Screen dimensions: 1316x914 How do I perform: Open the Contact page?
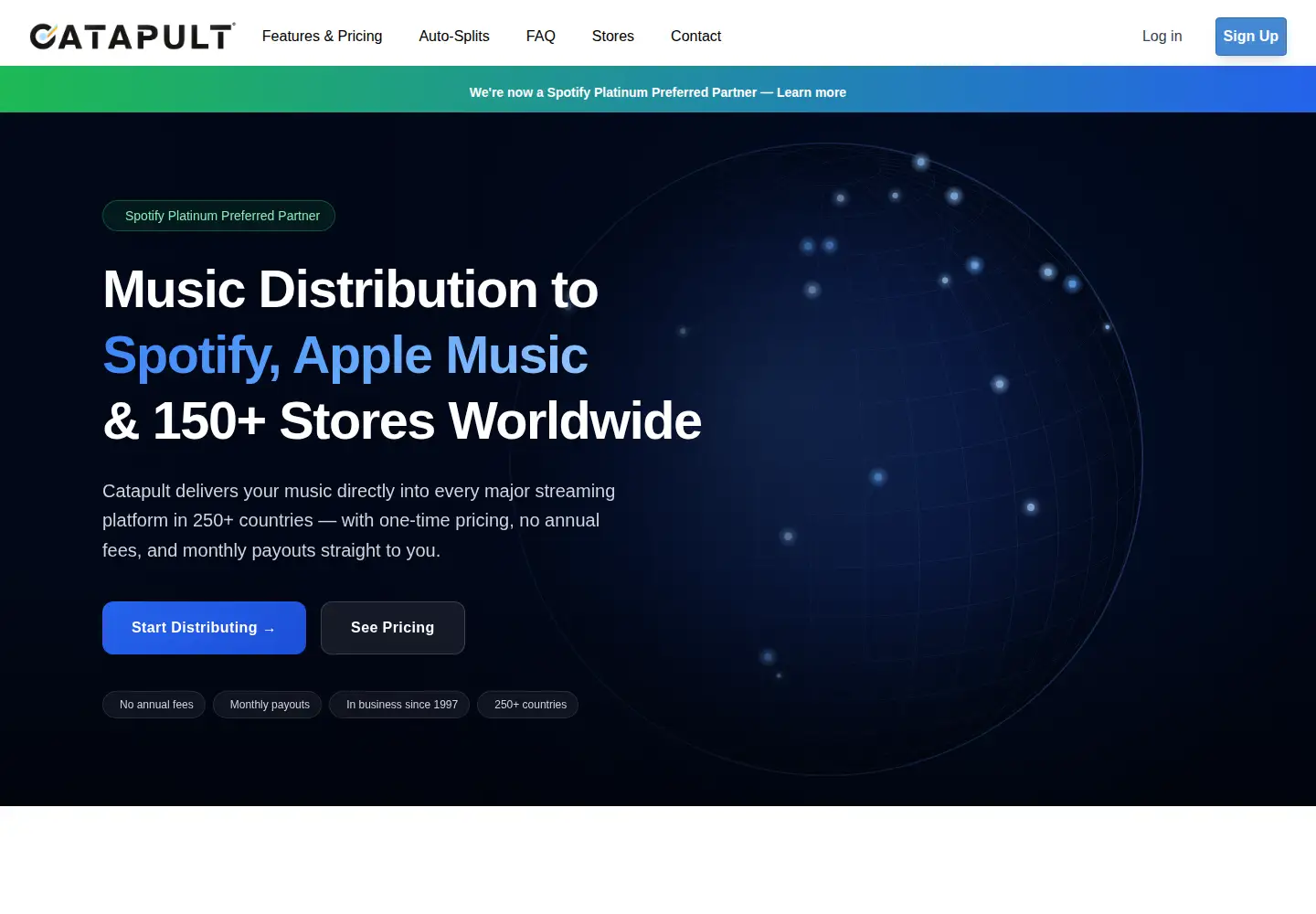[695, 37]
